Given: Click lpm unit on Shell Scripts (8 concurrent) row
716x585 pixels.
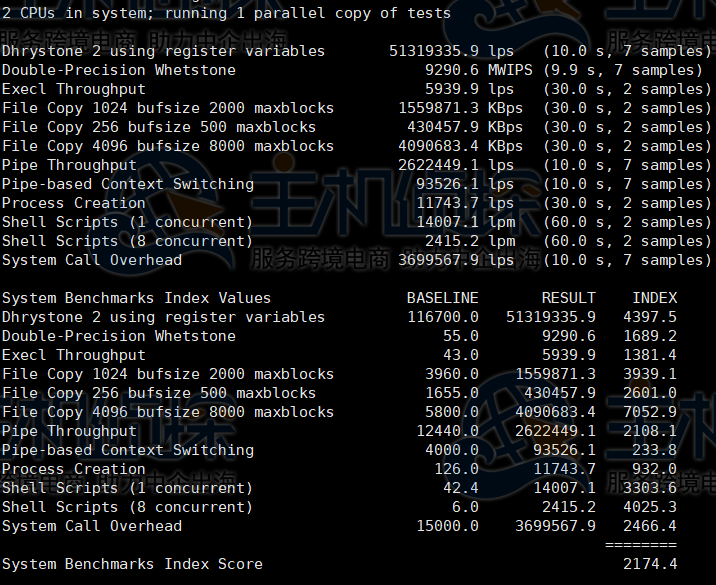Looking at the screenshot, I should point(501,241).
